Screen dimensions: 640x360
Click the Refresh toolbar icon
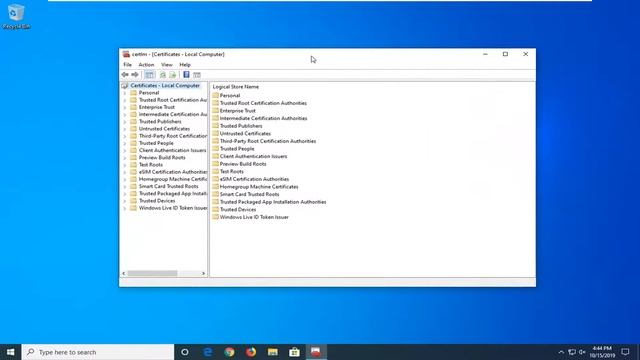pyautogui.click(x=162, y=75)
